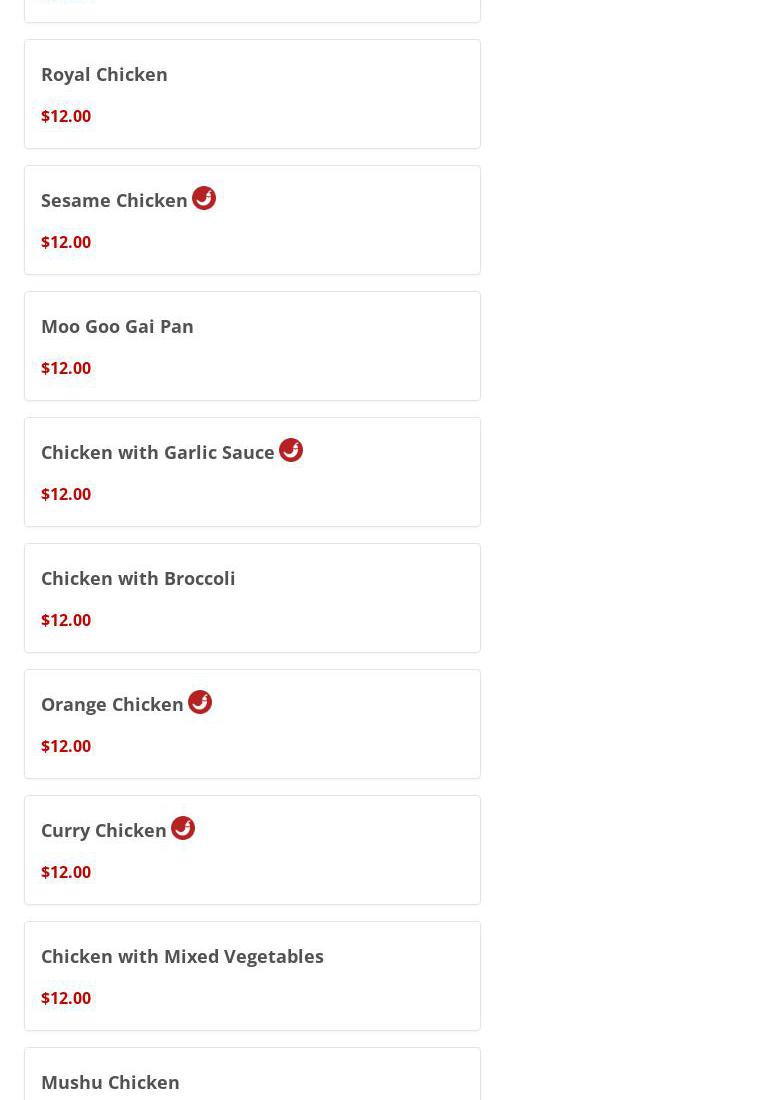770x1100 pixels.
Task: Click the $12.00 price under Royal Chicken
Action: coord(66,116)
